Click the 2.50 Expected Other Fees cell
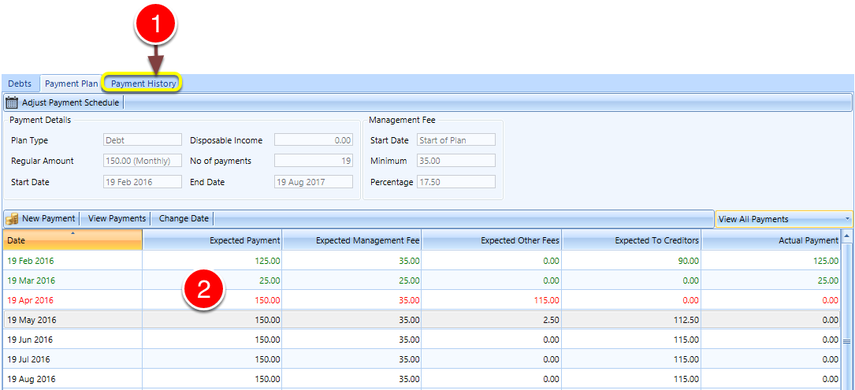Image resolution: width=855 pixels, height=390 pixels. [492, 320]
